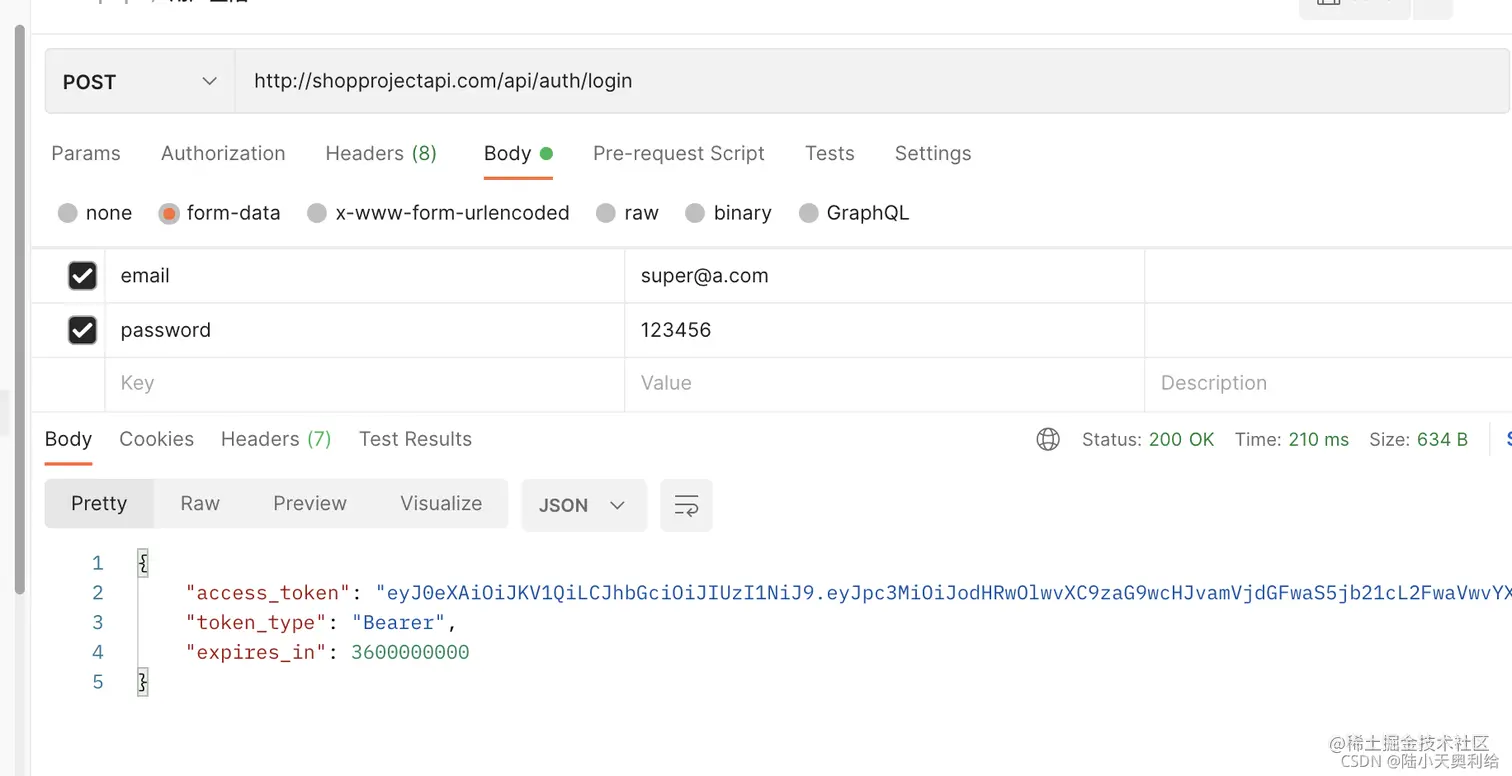Image resolution: width=1512 pixels, height=776 pixels.
Task: Click the empty Key placeholder field
Action: (x=364, y=384)
